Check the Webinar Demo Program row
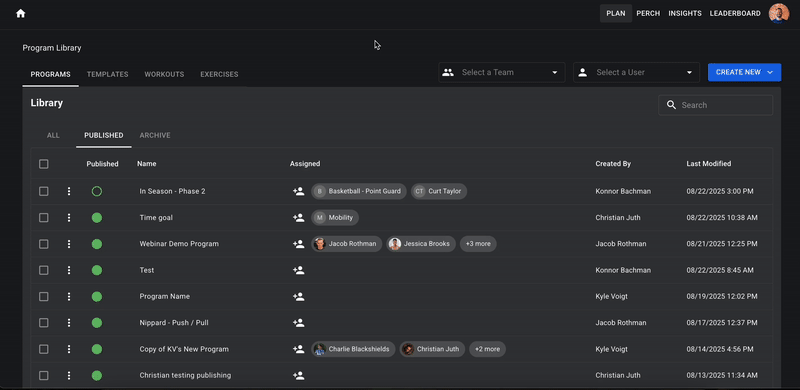Viewport: 800px width, 390px height. coord(44,244)
